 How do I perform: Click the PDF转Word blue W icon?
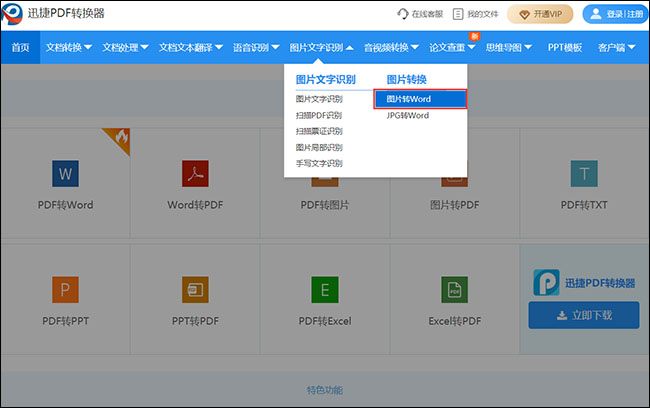point(67,174)
